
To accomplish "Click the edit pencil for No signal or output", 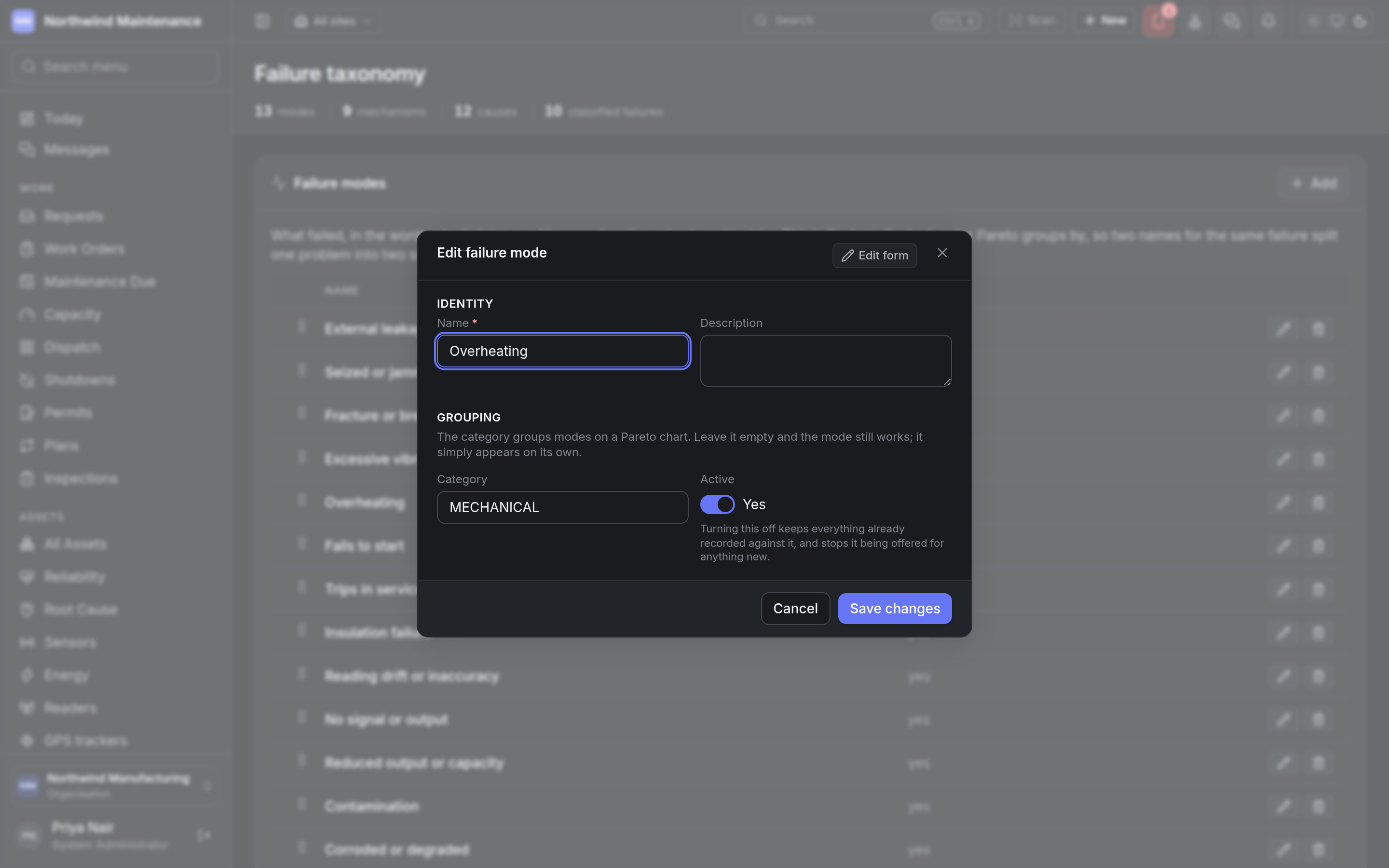I will click(1283, 719).
